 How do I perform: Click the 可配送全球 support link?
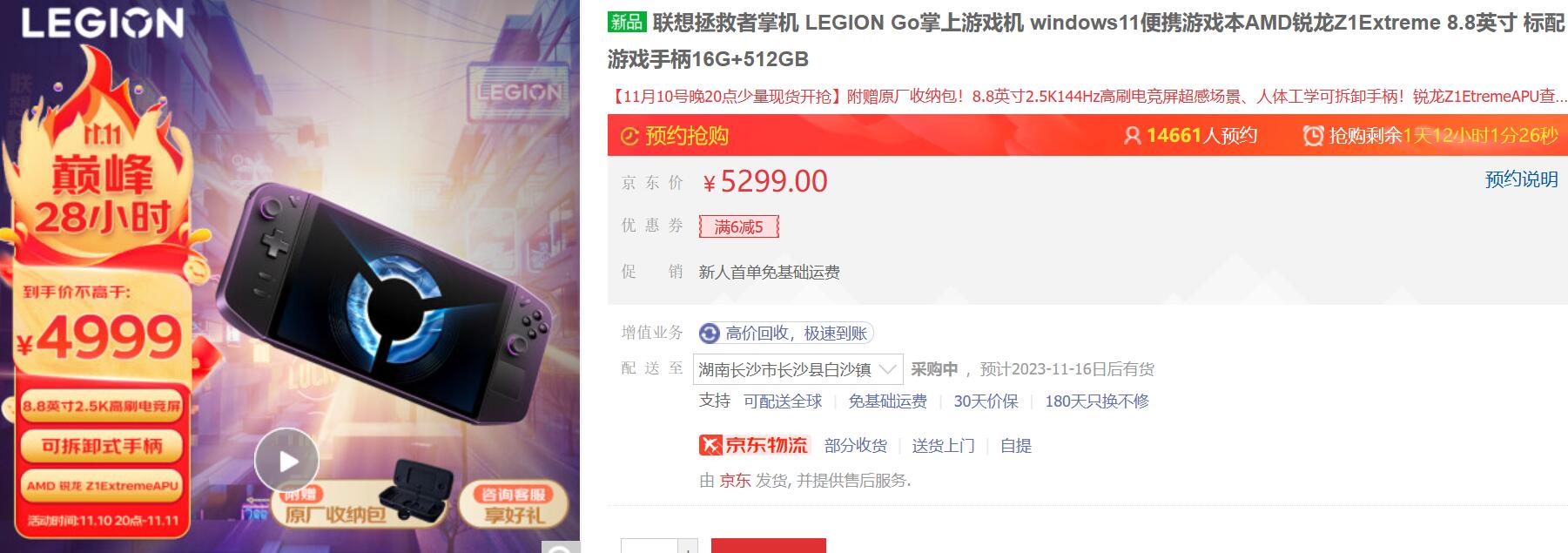pyautogui.click(x=783, y=401)
